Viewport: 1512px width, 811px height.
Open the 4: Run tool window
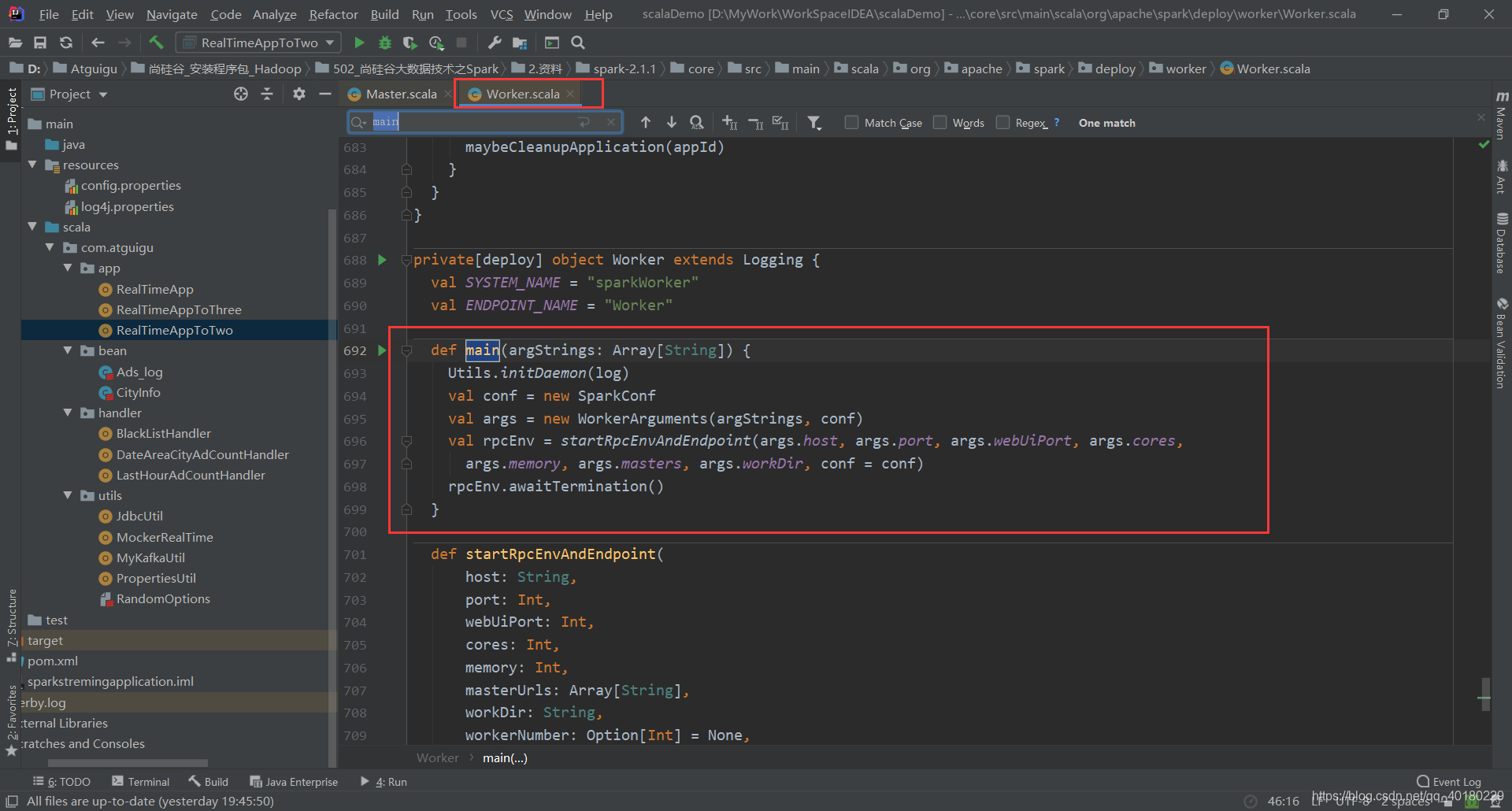[384, 782]
